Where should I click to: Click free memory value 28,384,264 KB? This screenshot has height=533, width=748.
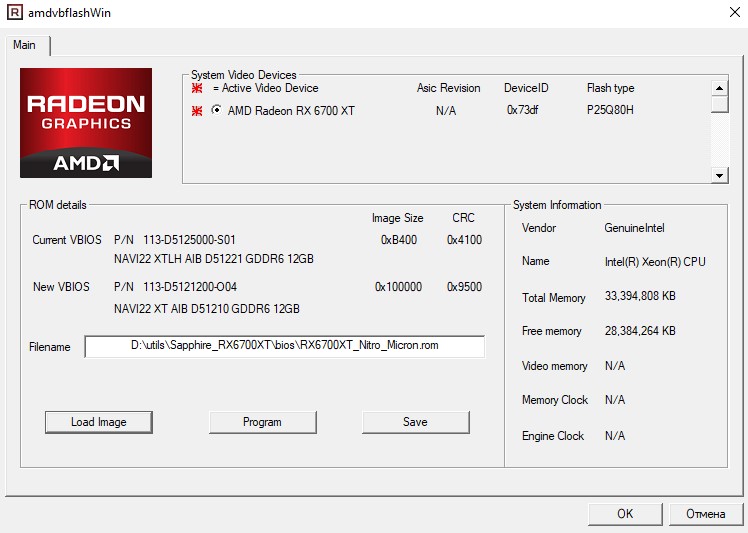(640, 331)
